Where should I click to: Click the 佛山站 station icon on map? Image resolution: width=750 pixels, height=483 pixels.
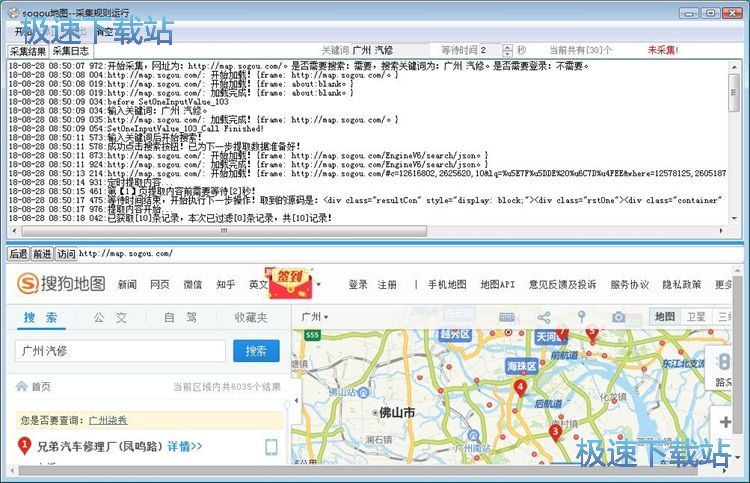(x=363, y=393)
